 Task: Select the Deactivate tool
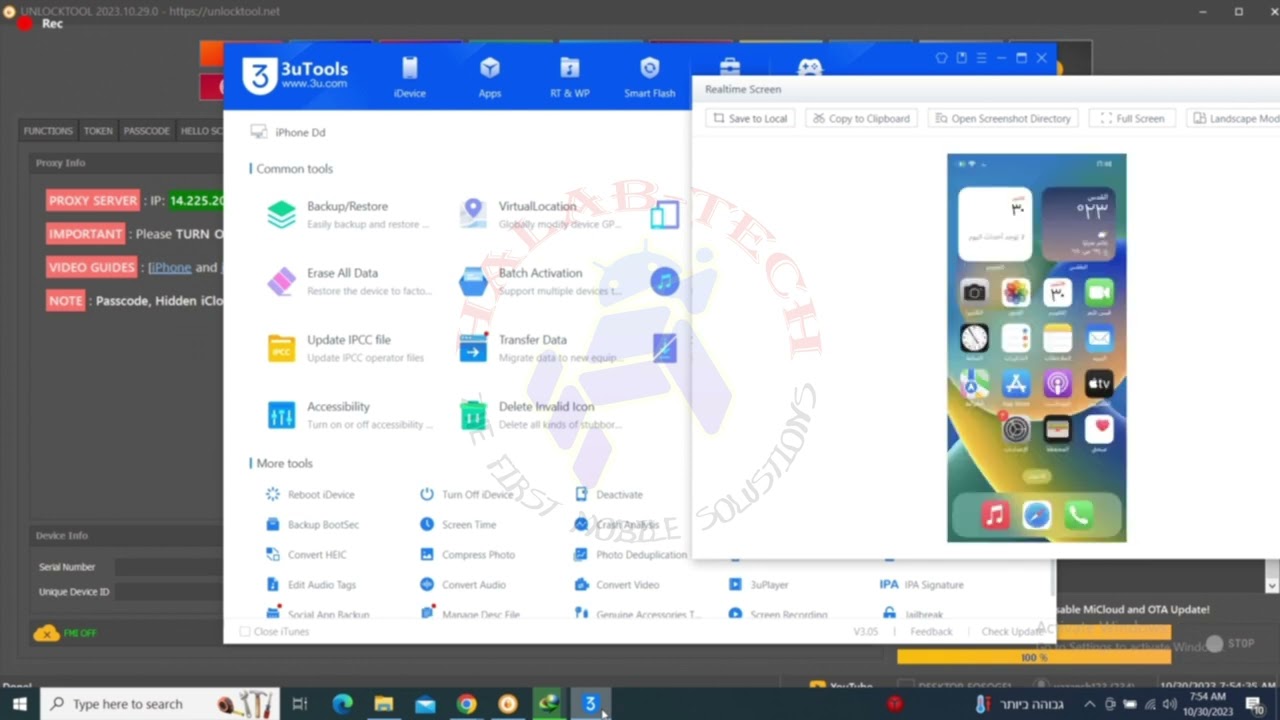609,494
